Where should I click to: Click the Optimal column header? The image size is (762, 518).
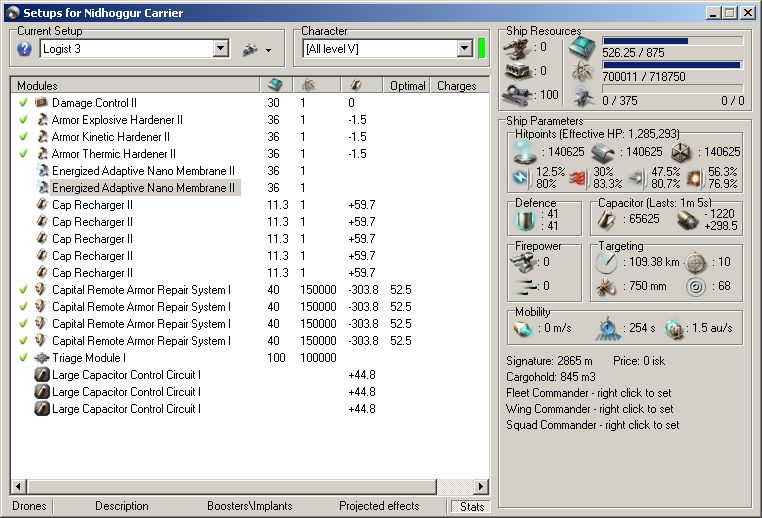coord(407,86)
